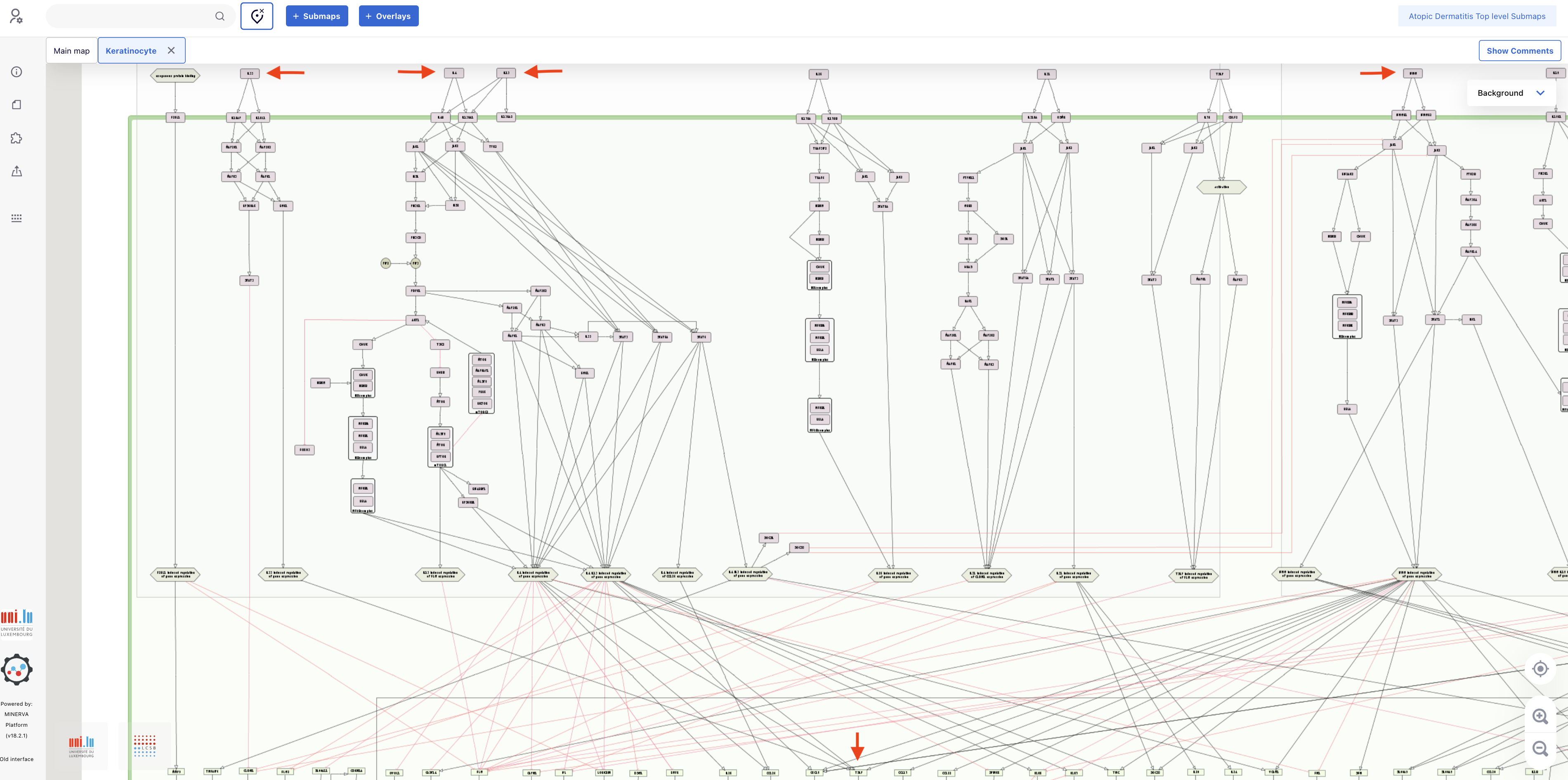The width and height of the screenshot is (1568, 780).
Task: Clear map pins with marker icon
Action: [x=257, y=17]
